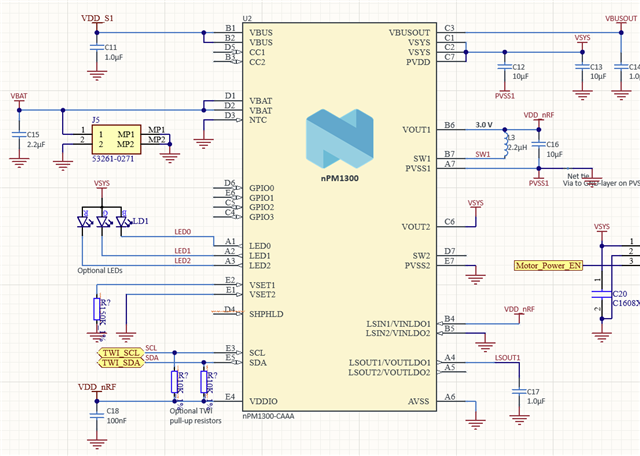Click the PVDD pin name
The width and height of the screenshot is (640, 456).
point(418,62)
